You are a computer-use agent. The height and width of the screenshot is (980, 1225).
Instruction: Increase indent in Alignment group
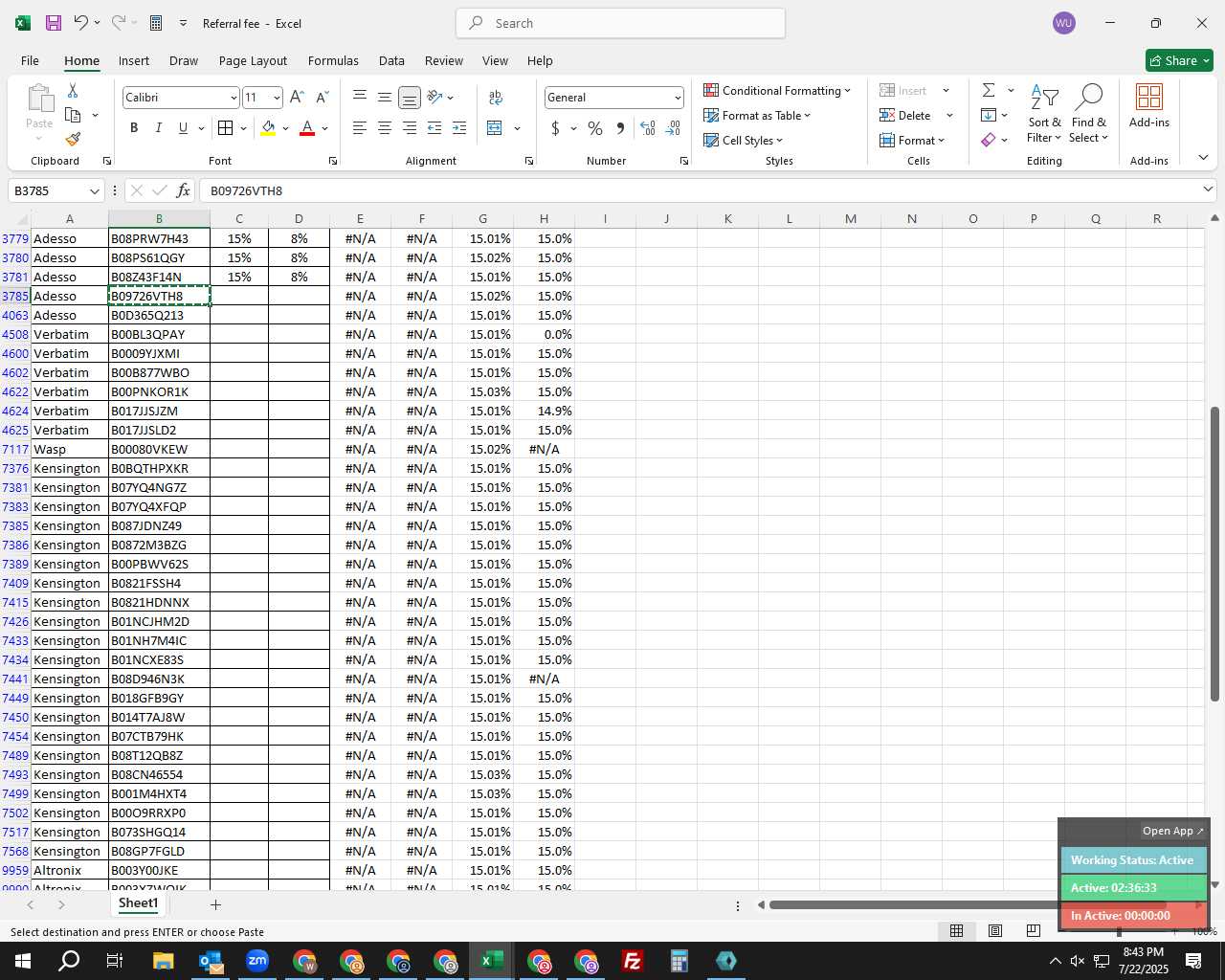click(x=459, y=127)
